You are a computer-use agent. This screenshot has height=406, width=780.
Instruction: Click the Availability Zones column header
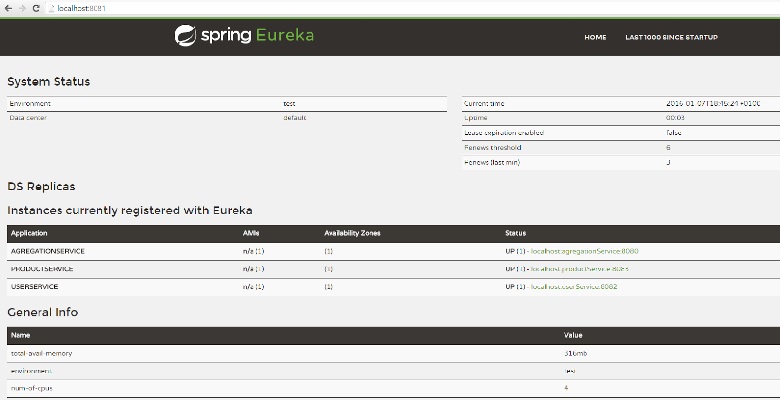click(x=352, y=233)
